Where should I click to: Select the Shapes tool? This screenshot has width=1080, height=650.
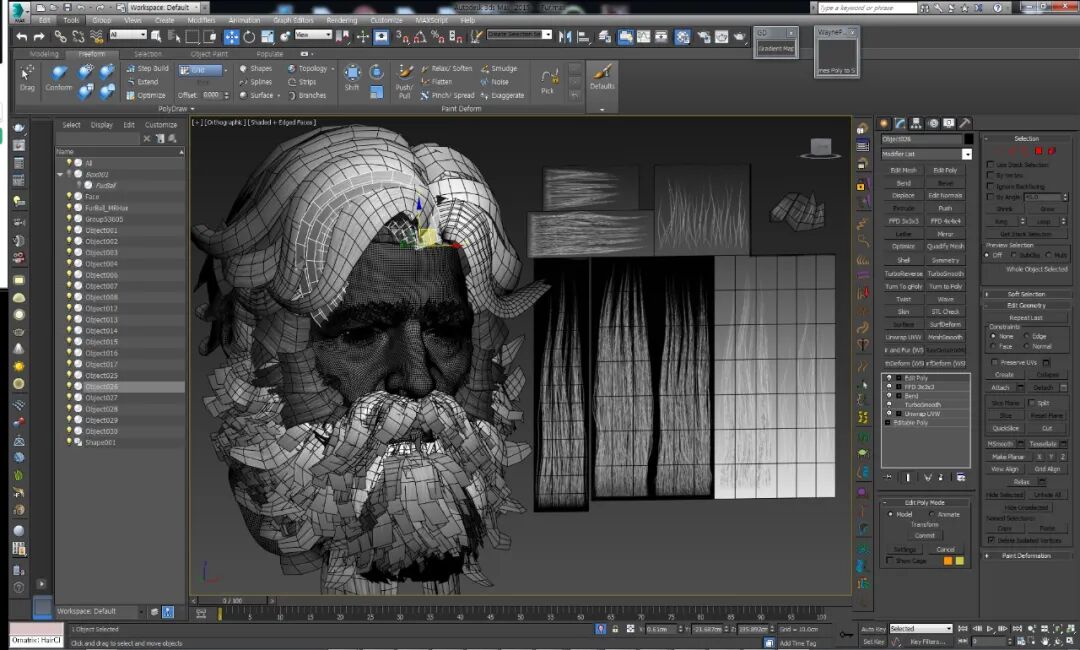coord(256,68)
